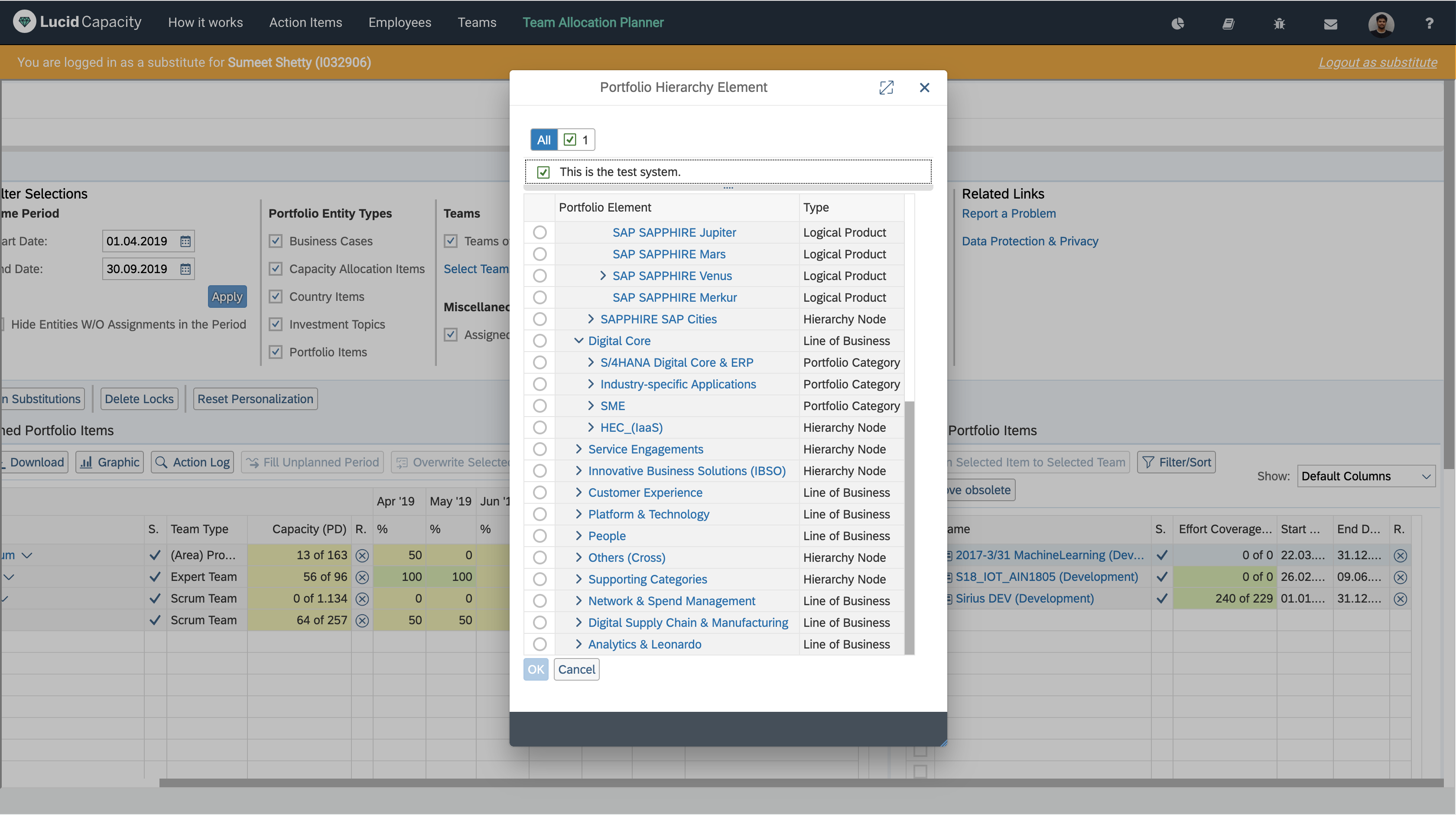Image resolution: width=1456 pixels, height=815 pixels.
Task: Click the horizontal scrollbar at bottom
Action: click(802, 783)
